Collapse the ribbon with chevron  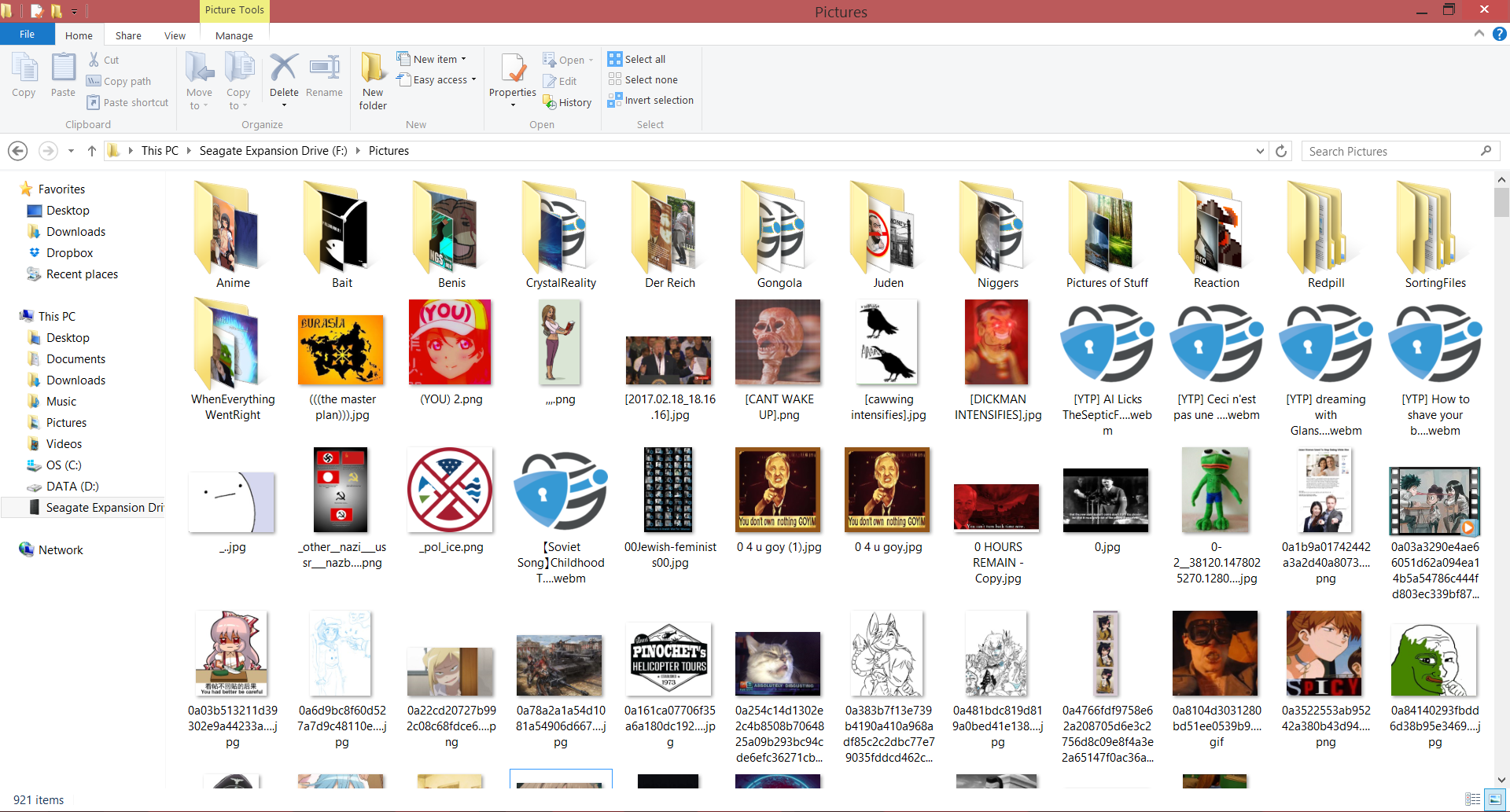click(1479, 34)
